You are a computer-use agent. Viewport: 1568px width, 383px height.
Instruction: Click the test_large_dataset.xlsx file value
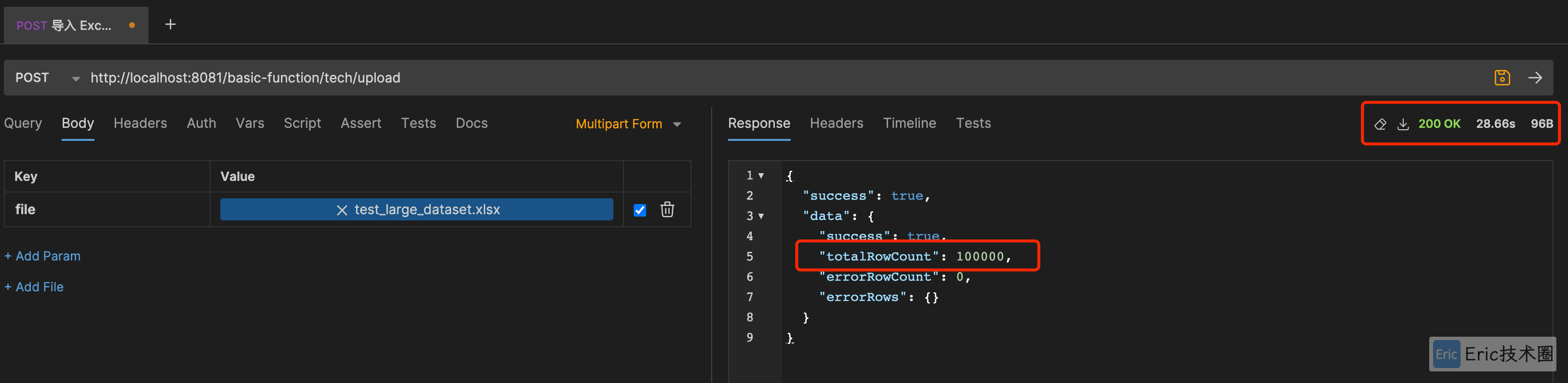tap(417, 209)
